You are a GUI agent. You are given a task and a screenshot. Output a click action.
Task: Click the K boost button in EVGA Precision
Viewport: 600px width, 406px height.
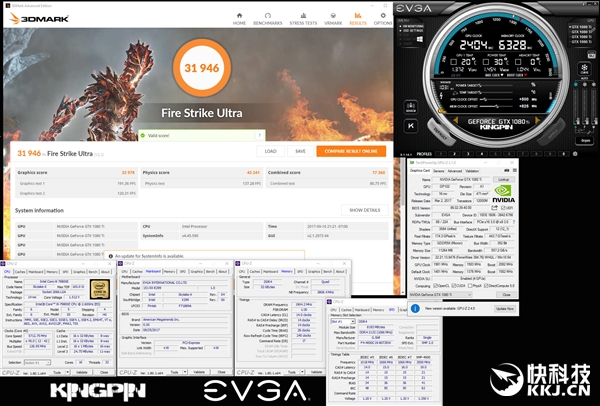click(411, 126)
